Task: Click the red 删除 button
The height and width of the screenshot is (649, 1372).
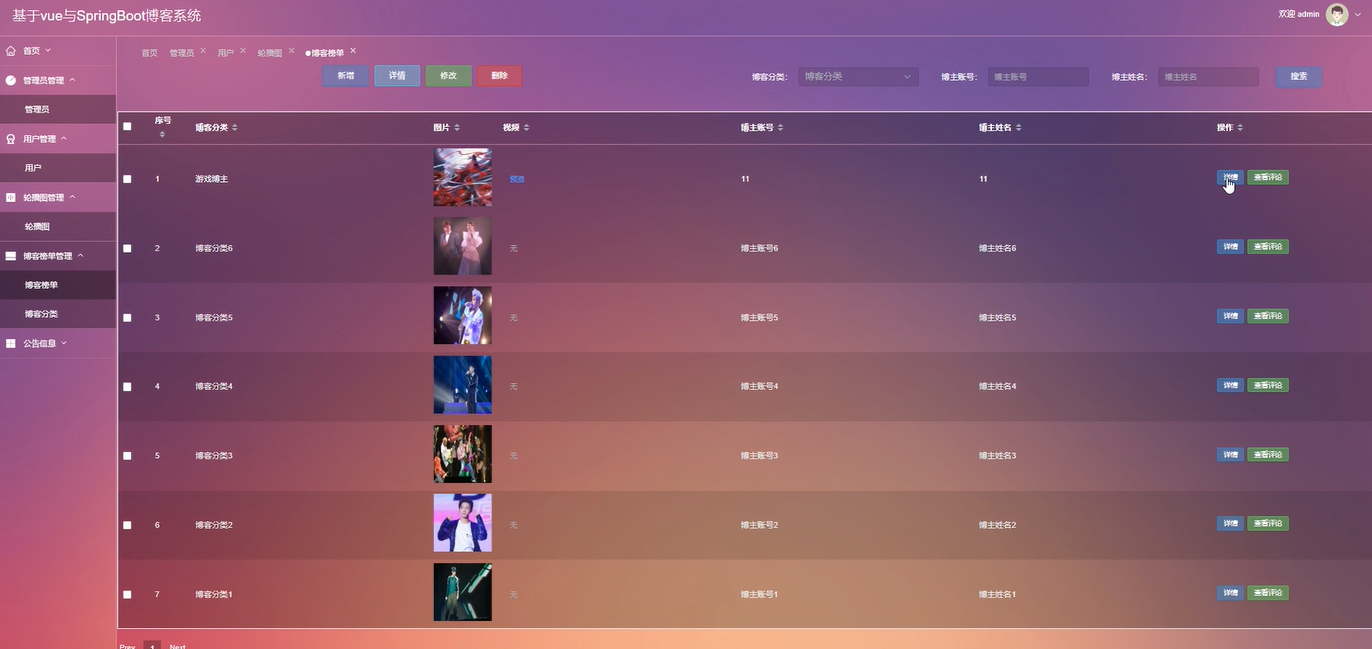Action: tap(499, 76)
